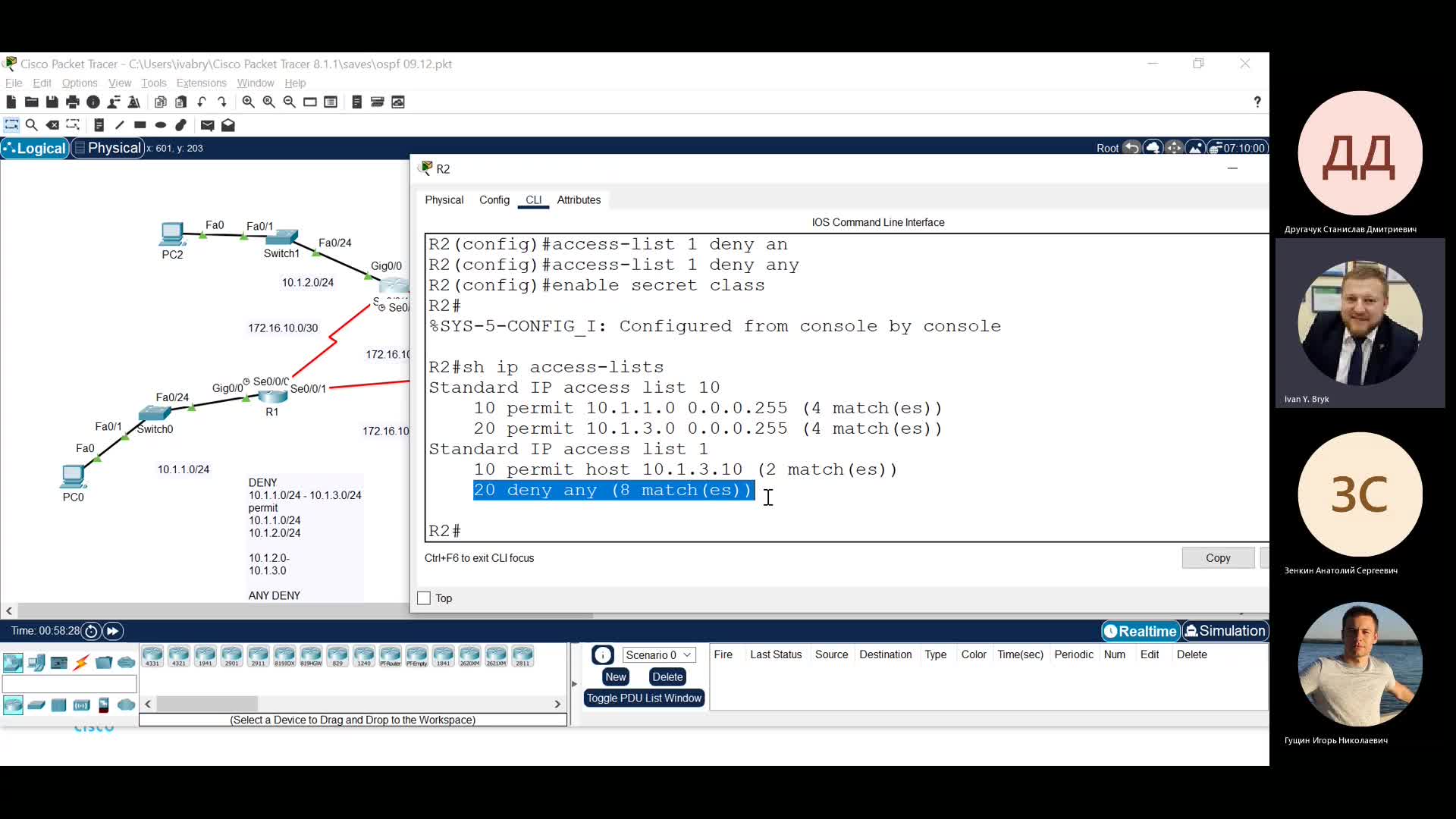This screenshot has height=819, width=1456.
Task: Click the Zoom Reset magnifier icon
Action: [269, 102]
